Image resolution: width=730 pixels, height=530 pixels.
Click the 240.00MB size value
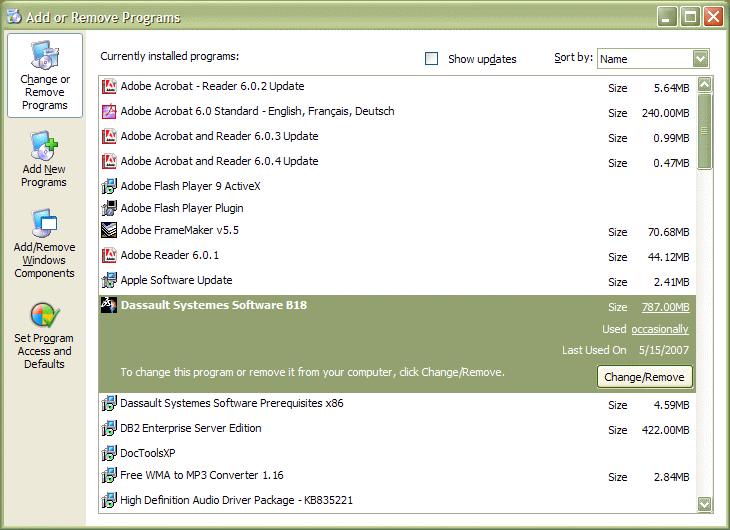(665, 113)
